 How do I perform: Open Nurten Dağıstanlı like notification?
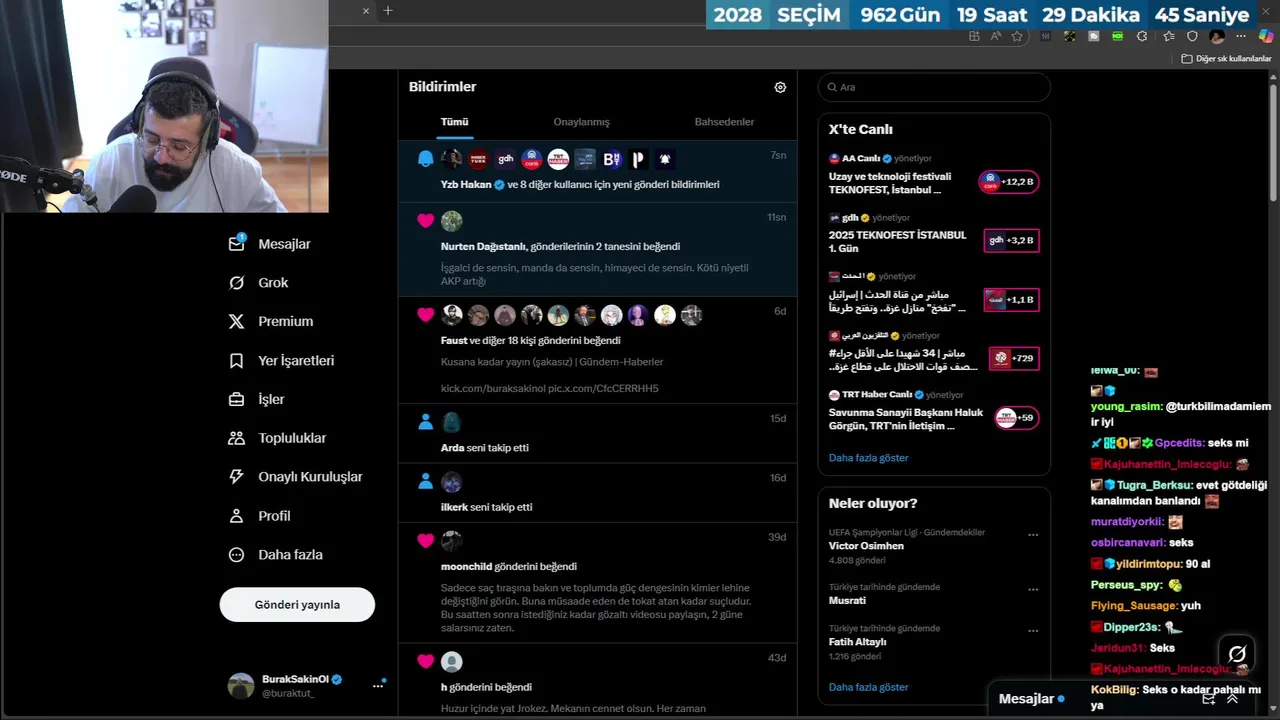tap(597, 249)
